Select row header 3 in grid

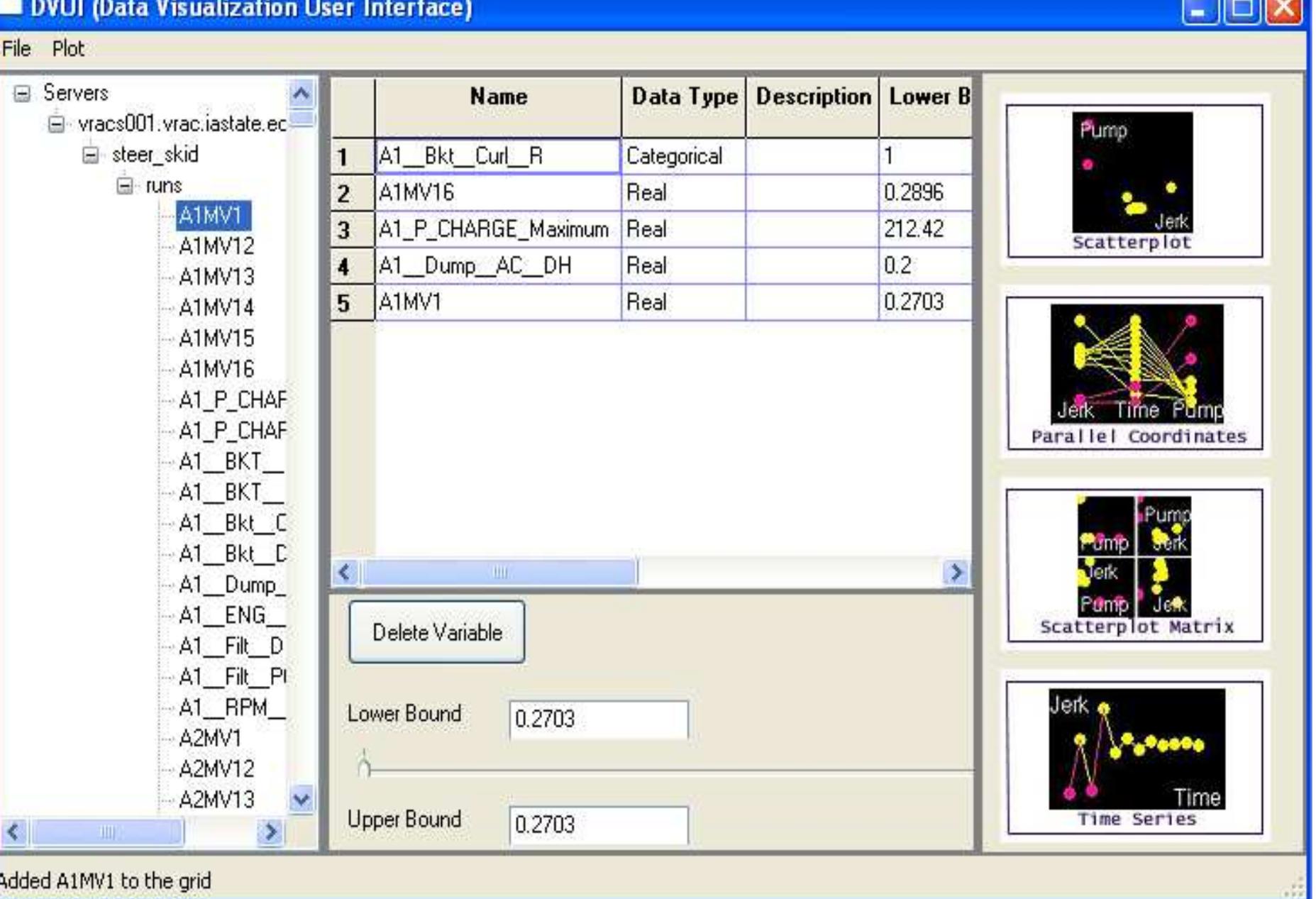pyautogui.click(x=353, y=229)
